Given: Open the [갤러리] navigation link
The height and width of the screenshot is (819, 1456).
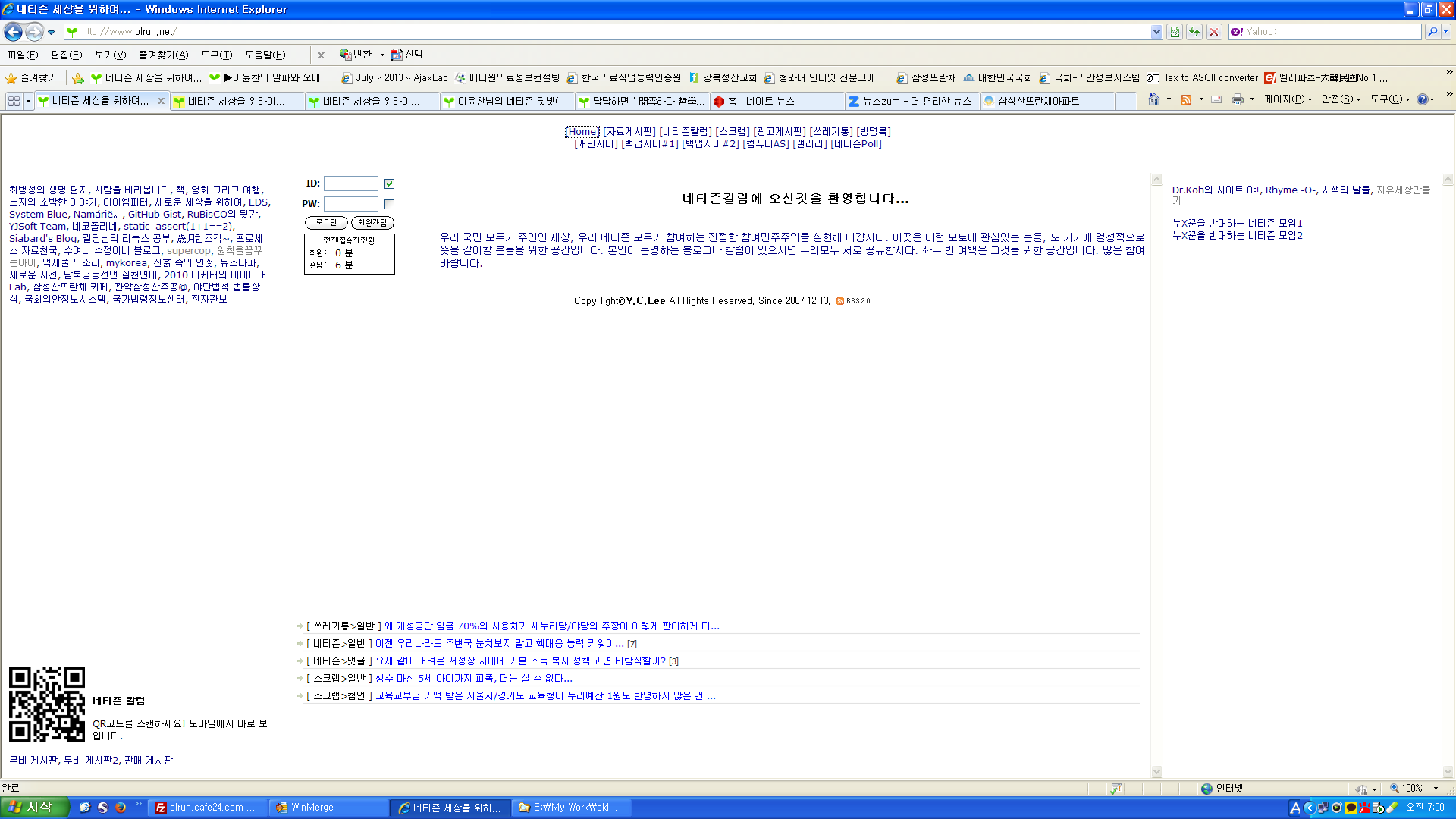Looking at the screenshot, I should click(810, 143).
